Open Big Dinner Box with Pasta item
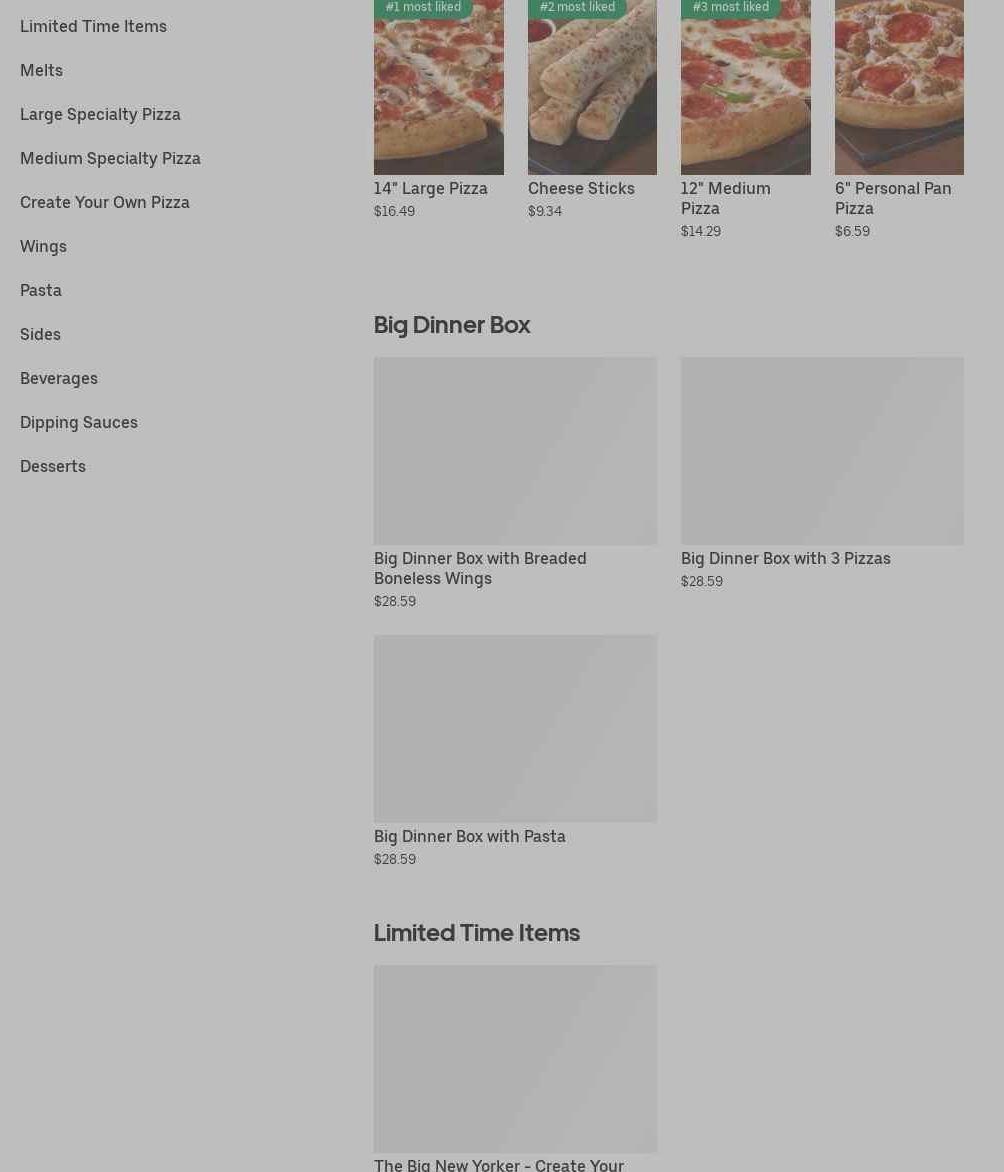The height and width of the screenshot is (1172, 1004). click(x=515, y=751)
